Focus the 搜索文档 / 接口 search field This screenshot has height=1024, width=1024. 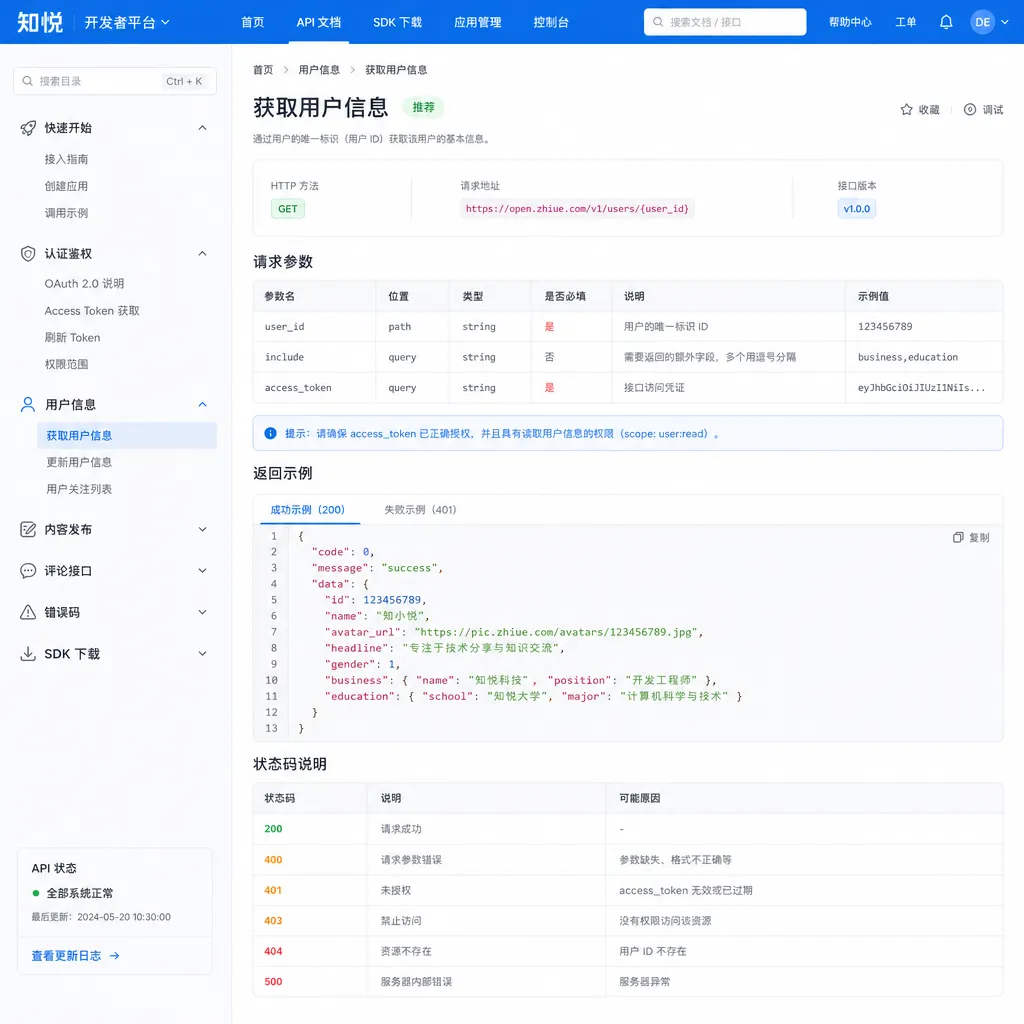coord(725,22)
